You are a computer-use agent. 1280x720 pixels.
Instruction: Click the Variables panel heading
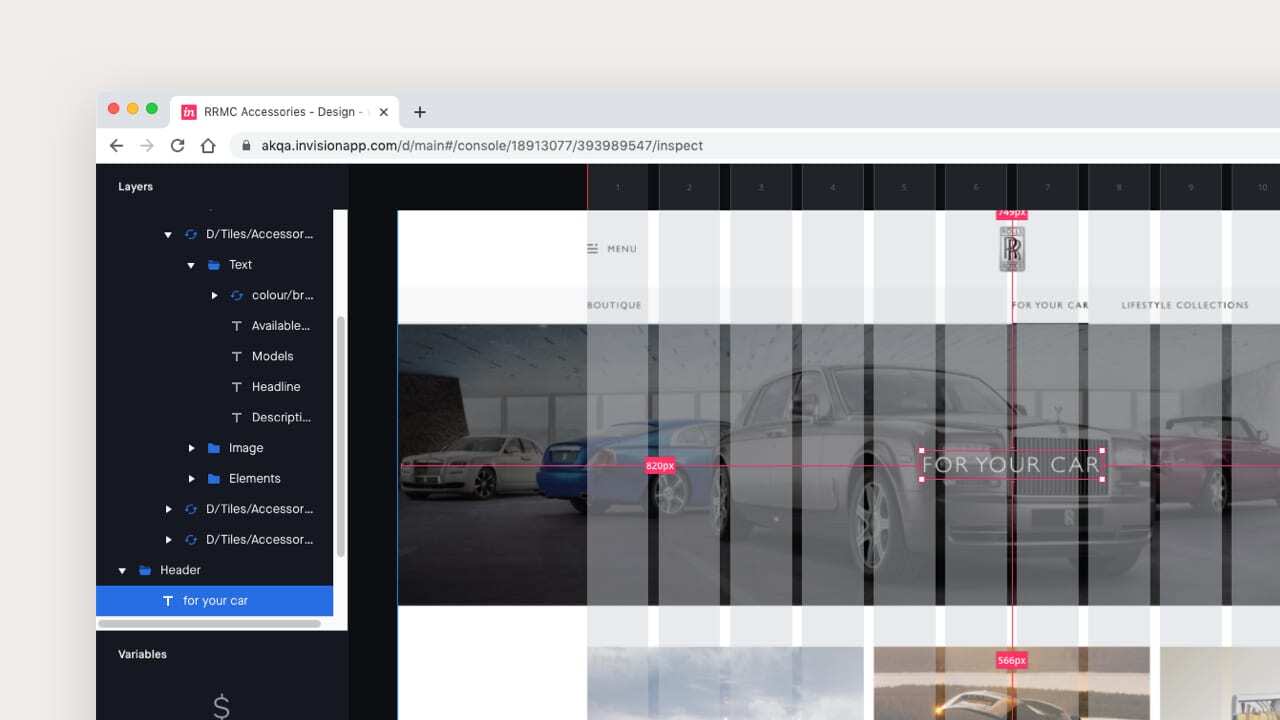tap(142, 654)
